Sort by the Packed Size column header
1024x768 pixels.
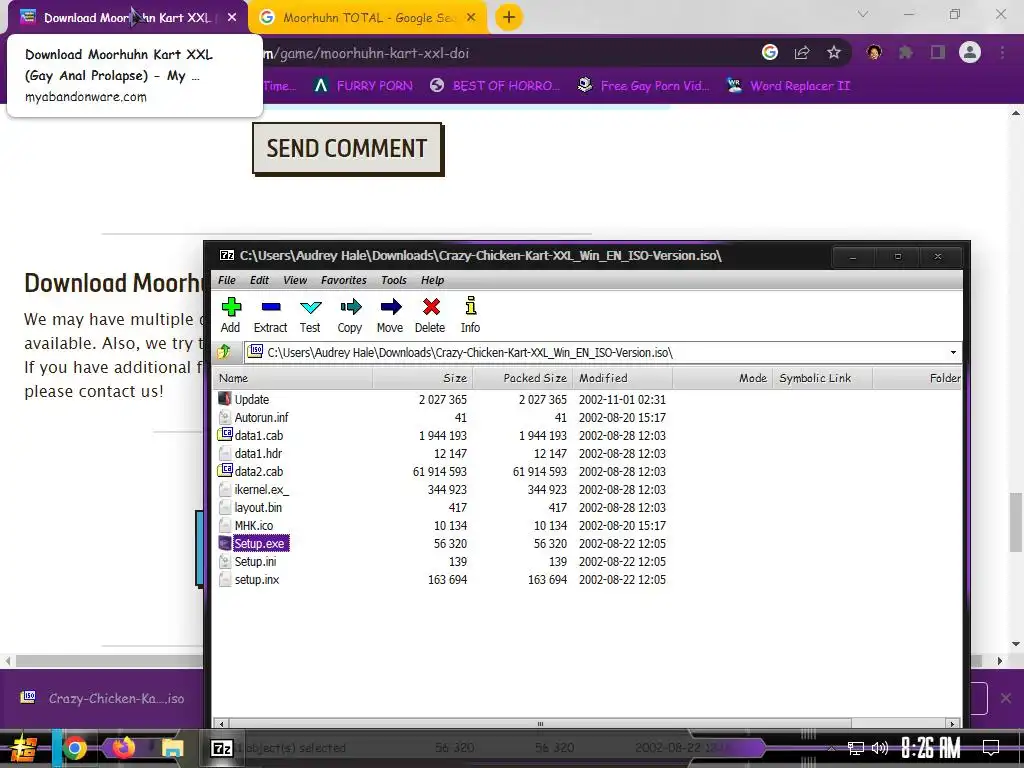coord(522,378)
